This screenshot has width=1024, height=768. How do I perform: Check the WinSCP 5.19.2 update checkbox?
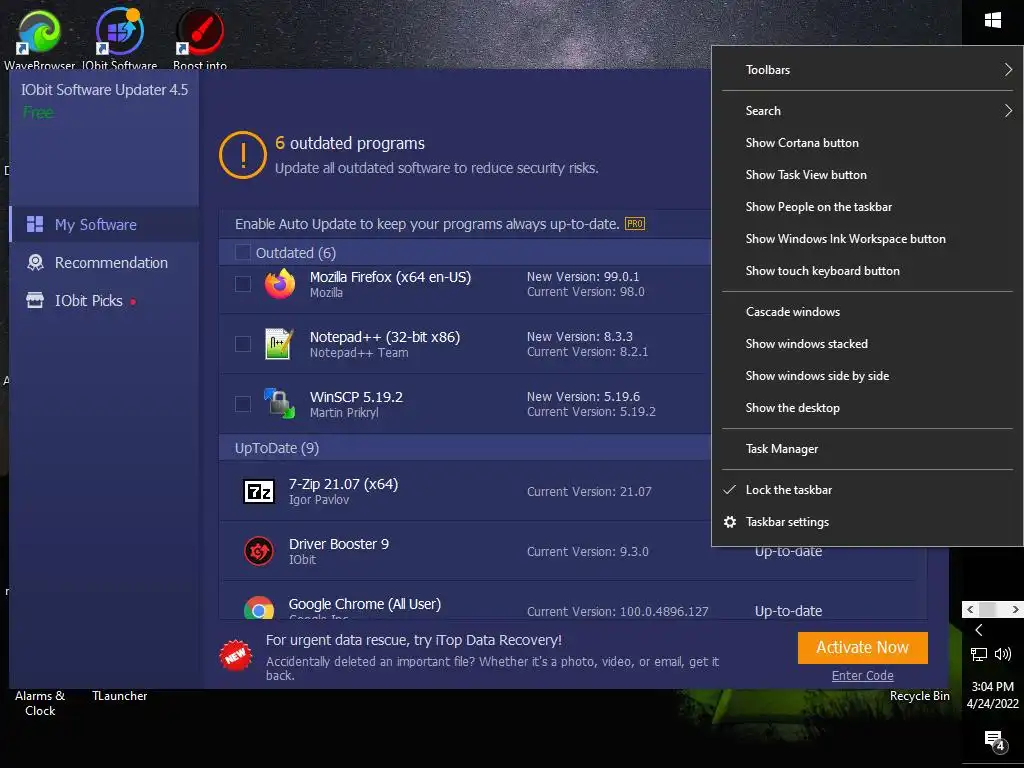pyautogui.click(x=243, y=404)
